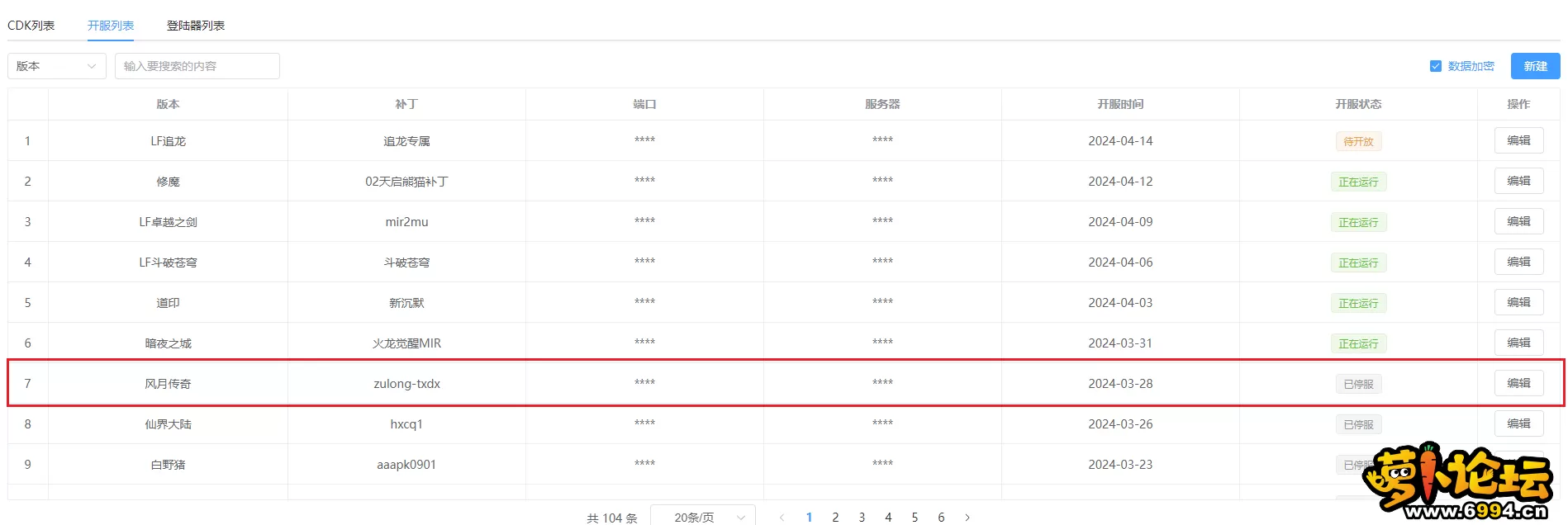Click the 02天启熊猫补丁 cell

tap(406, 182)
